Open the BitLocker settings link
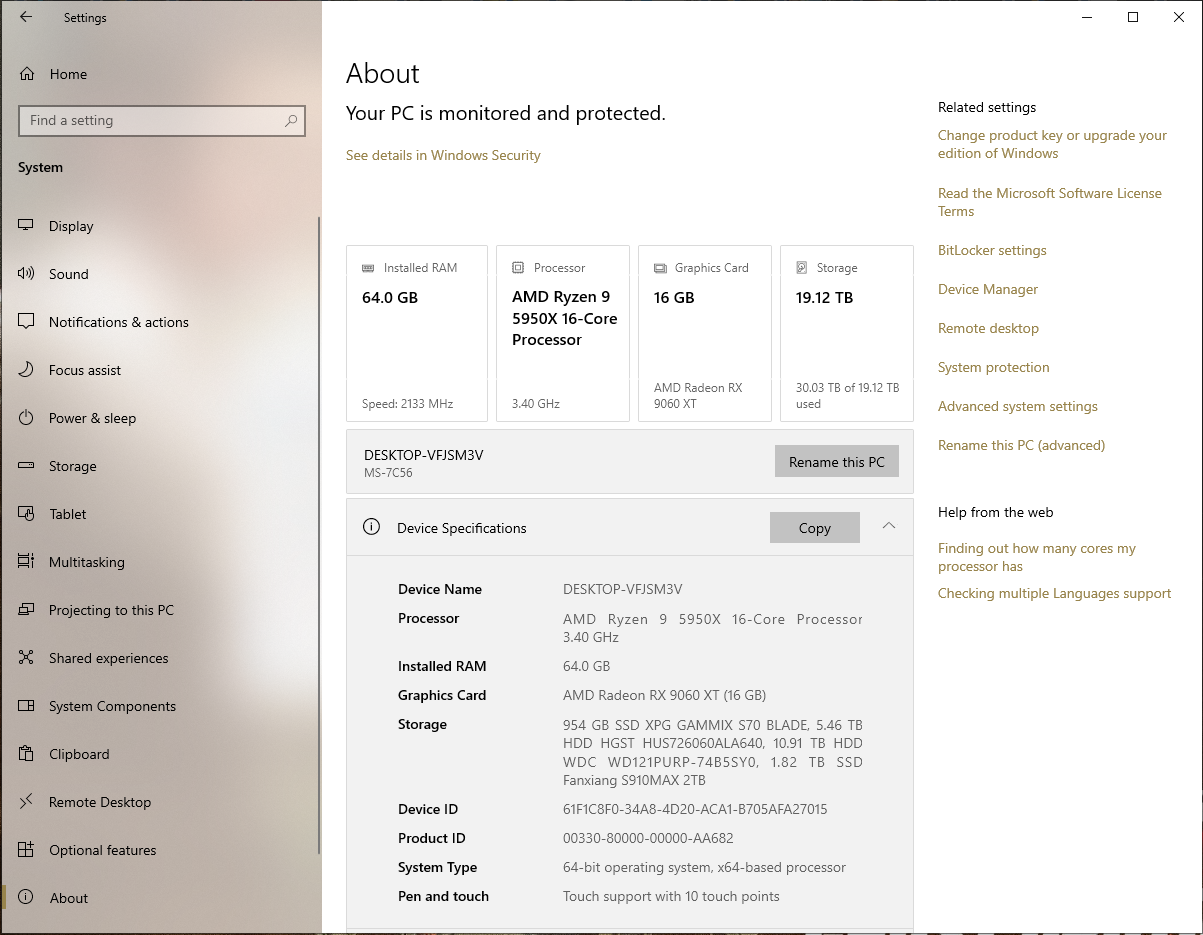This screenshot has height=935, width=1203. (x=992, y=250)
